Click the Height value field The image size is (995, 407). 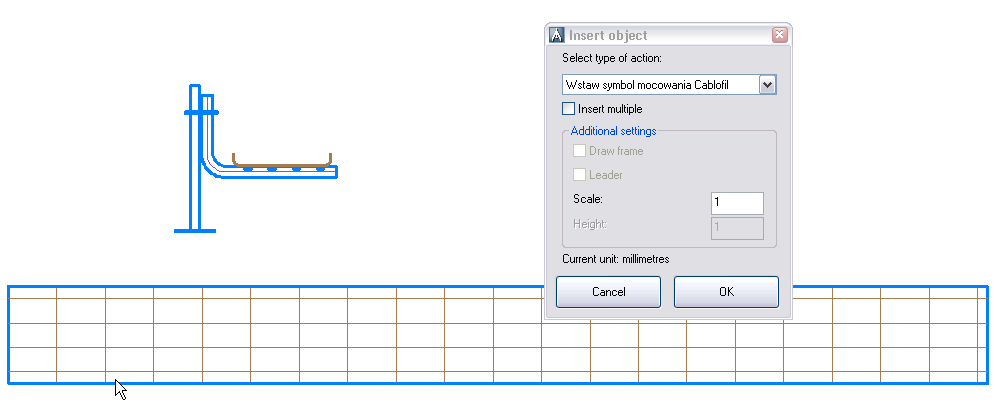point(737,229)
